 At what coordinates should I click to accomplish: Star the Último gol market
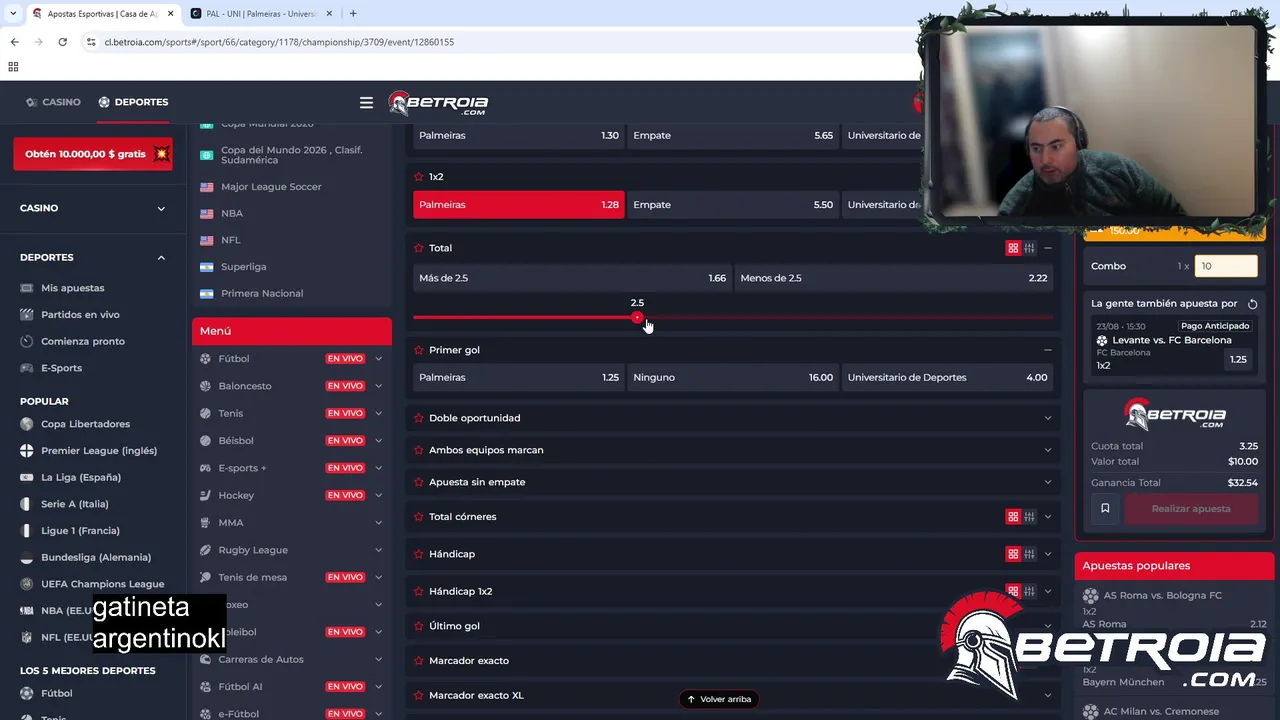pyautogui.click(x=419, y=626)
